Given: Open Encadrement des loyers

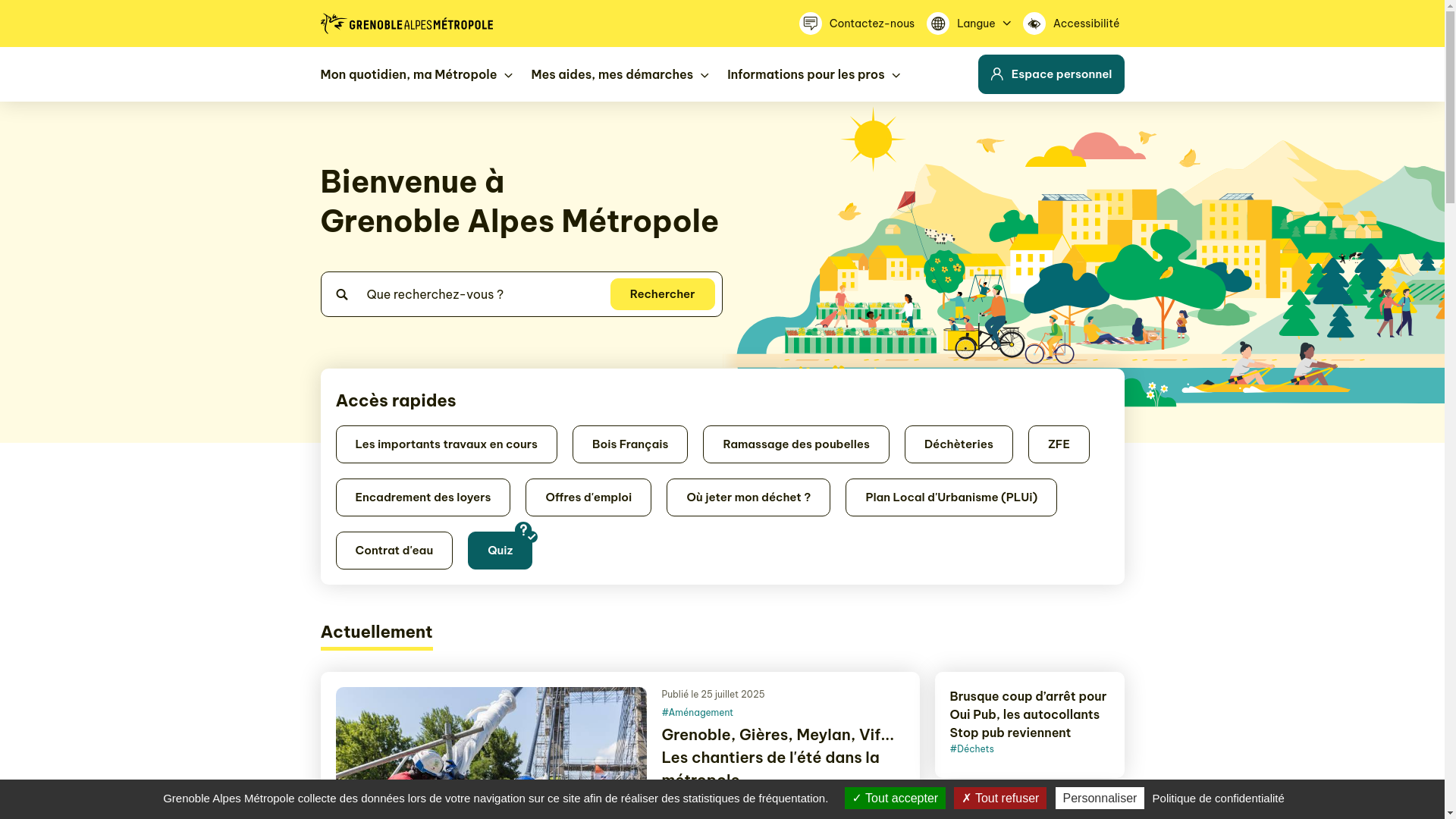Looking at the screenshot, I should click(x=423, y=497).
